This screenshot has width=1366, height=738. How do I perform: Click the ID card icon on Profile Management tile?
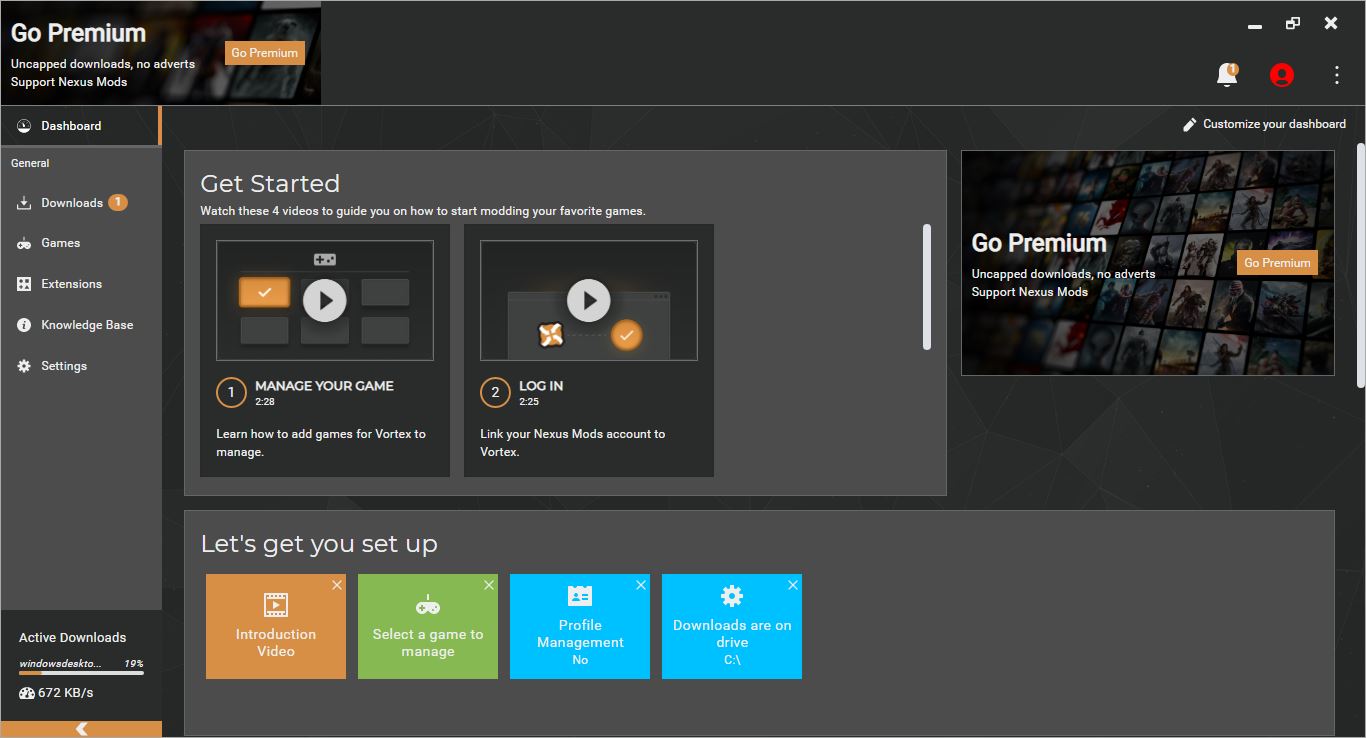(580, 596)
